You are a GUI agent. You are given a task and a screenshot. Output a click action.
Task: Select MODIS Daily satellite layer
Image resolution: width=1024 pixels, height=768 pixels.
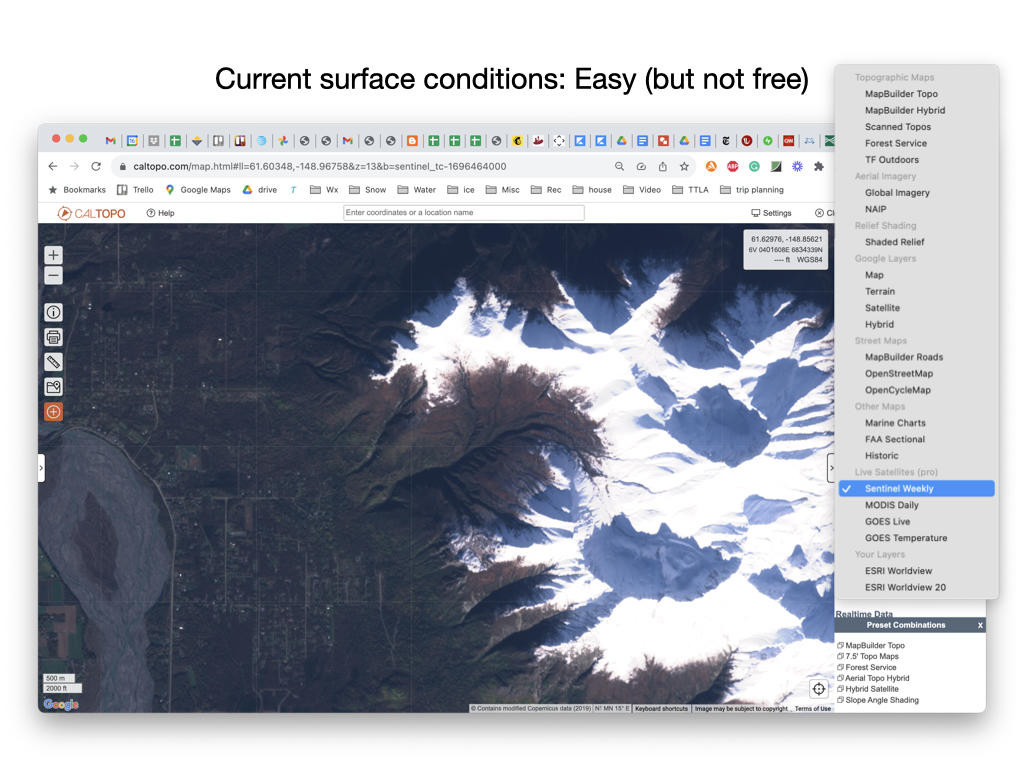[891, 505]
